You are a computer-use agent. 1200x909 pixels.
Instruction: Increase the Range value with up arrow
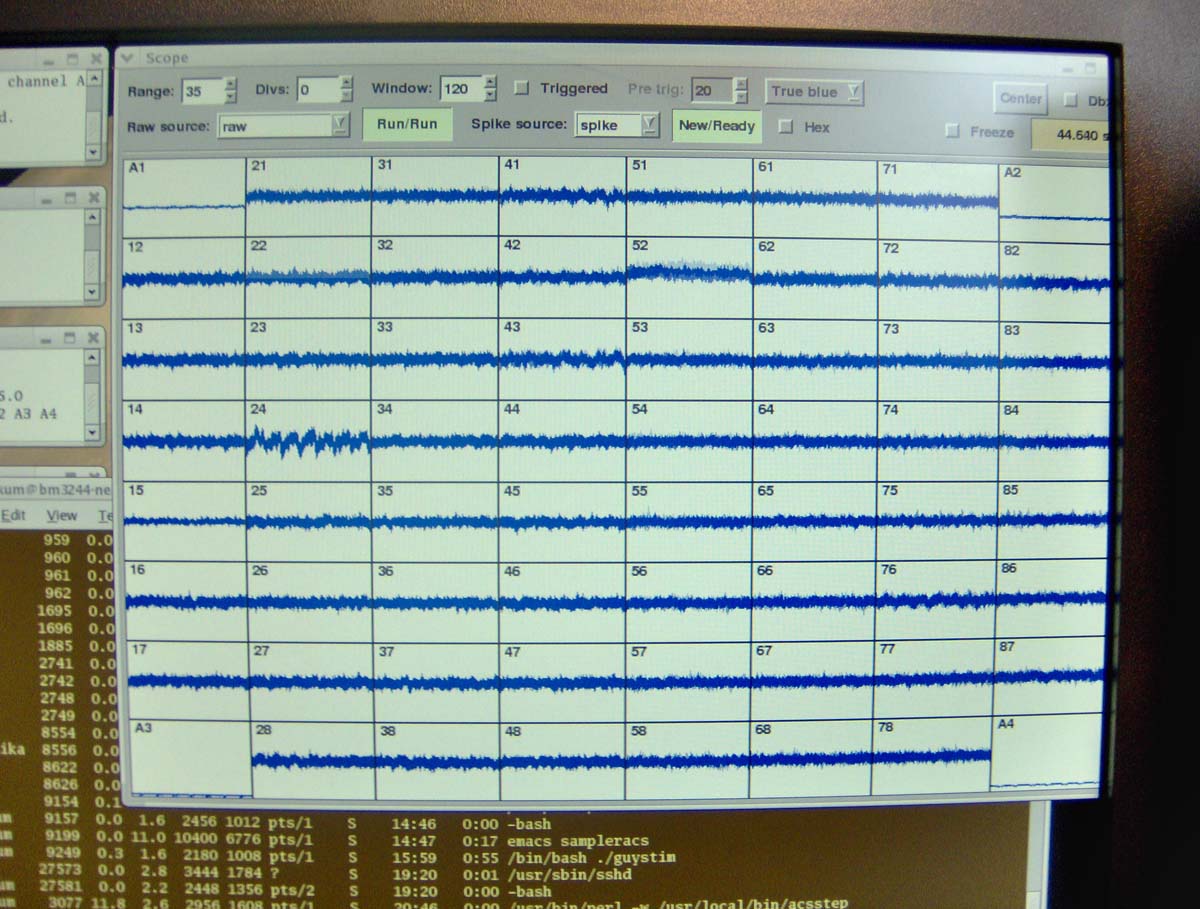(x=231, y=84)
